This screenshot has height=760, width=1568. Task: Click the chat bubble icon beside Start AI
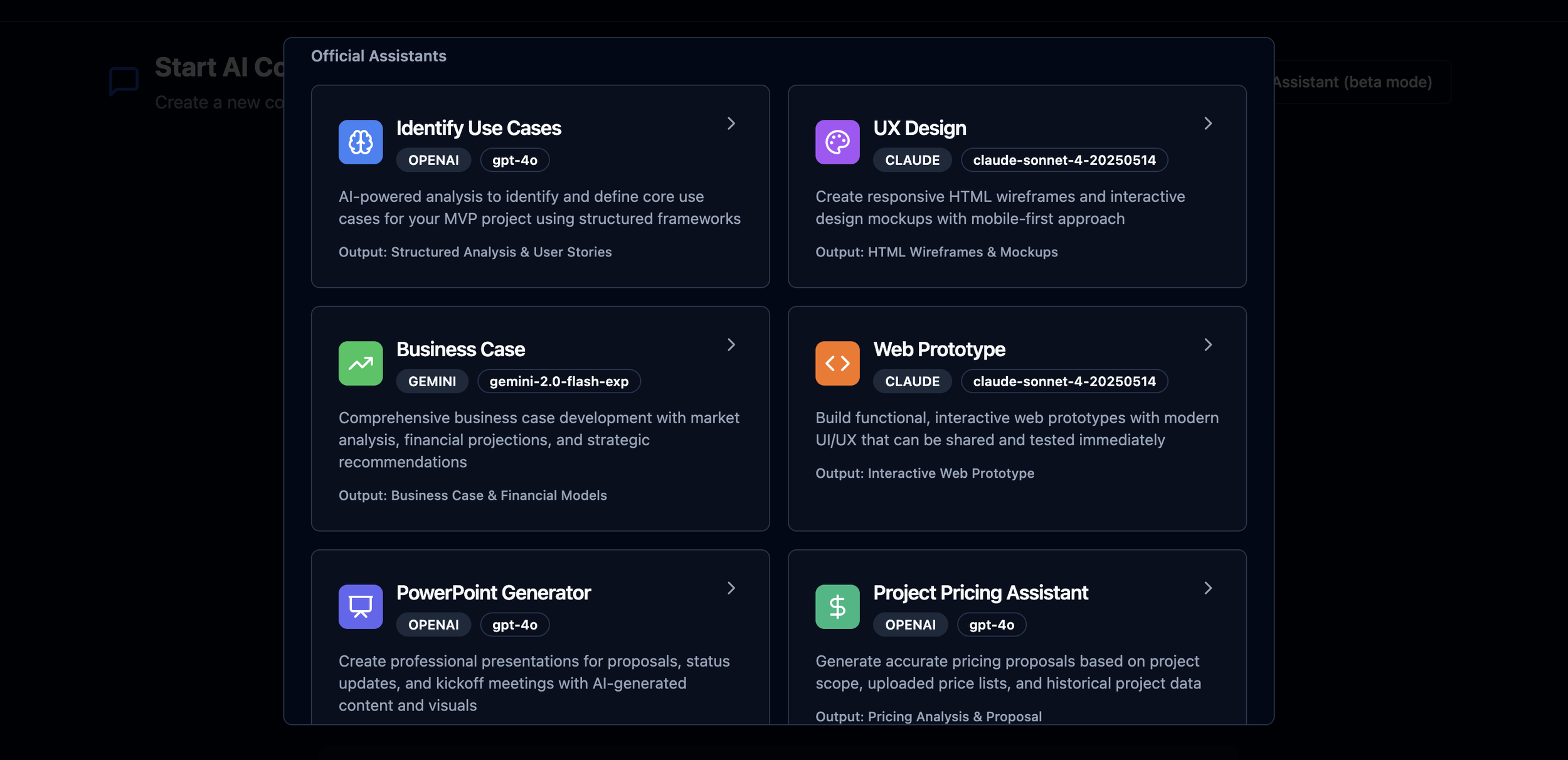pyautogui.click(x=124, y=82)
